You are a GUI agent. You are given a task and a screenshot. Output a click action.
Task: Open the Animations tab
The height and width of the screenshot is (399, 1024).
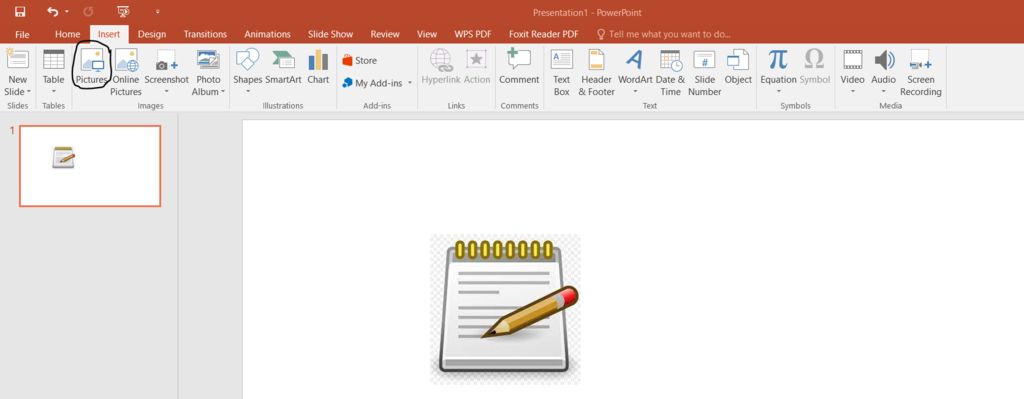tap(267, 34)
